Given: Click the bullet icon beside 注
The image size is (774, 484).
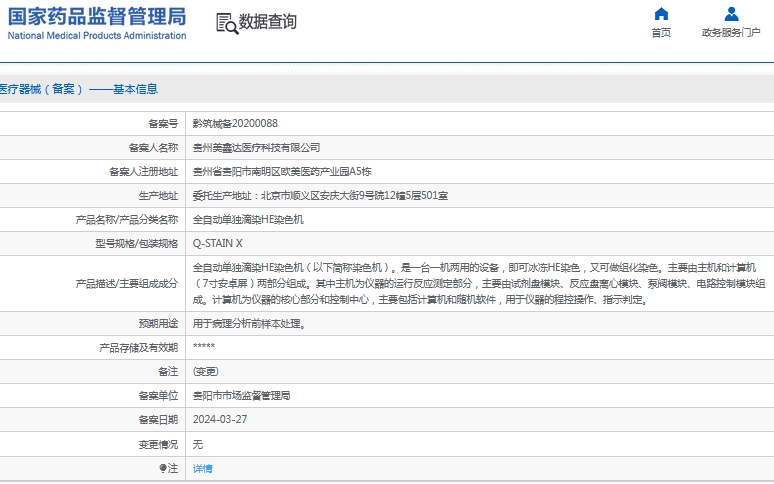Looking at the screenshot, I should coord(162,468).
